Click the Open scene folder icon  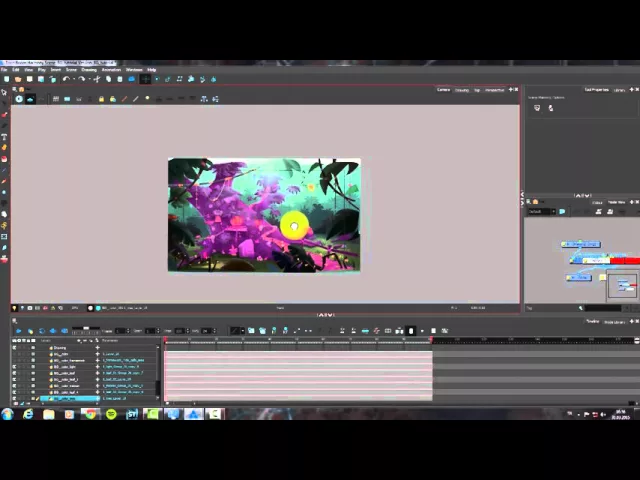click(x=18, y=79)
